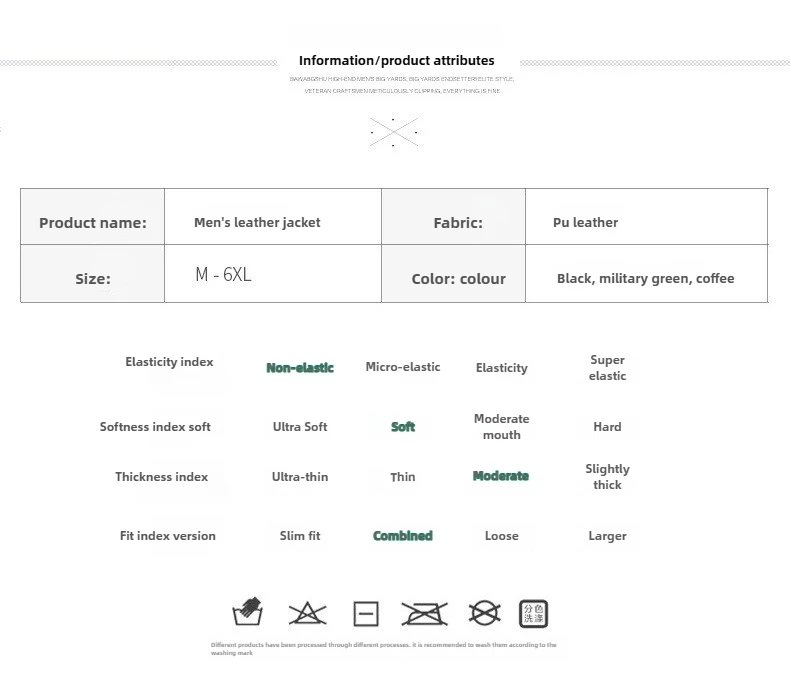Click the Men's leather jacket product name
790x680 pixels.
tap(257, 222)
